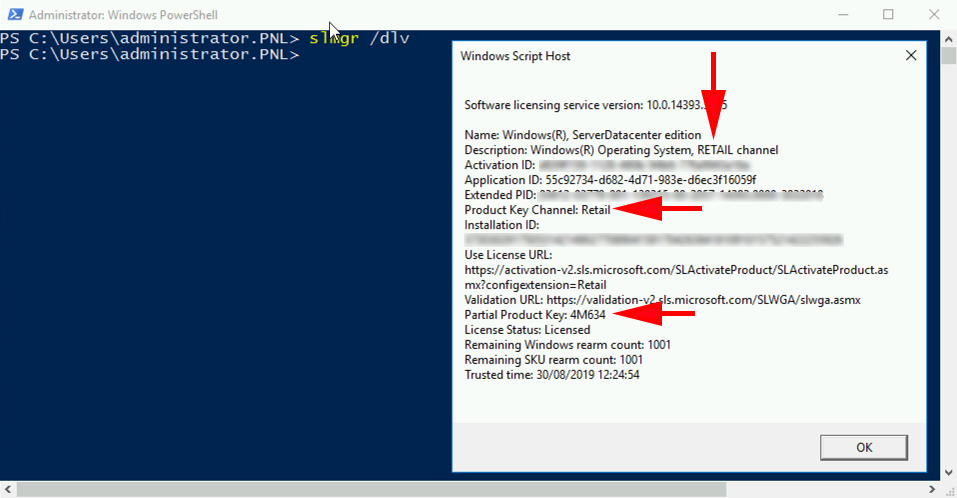The width and height of the screenshot is (957, 498).
Task: Close the Windows Script Host dialog
Action: pos(911,56)
